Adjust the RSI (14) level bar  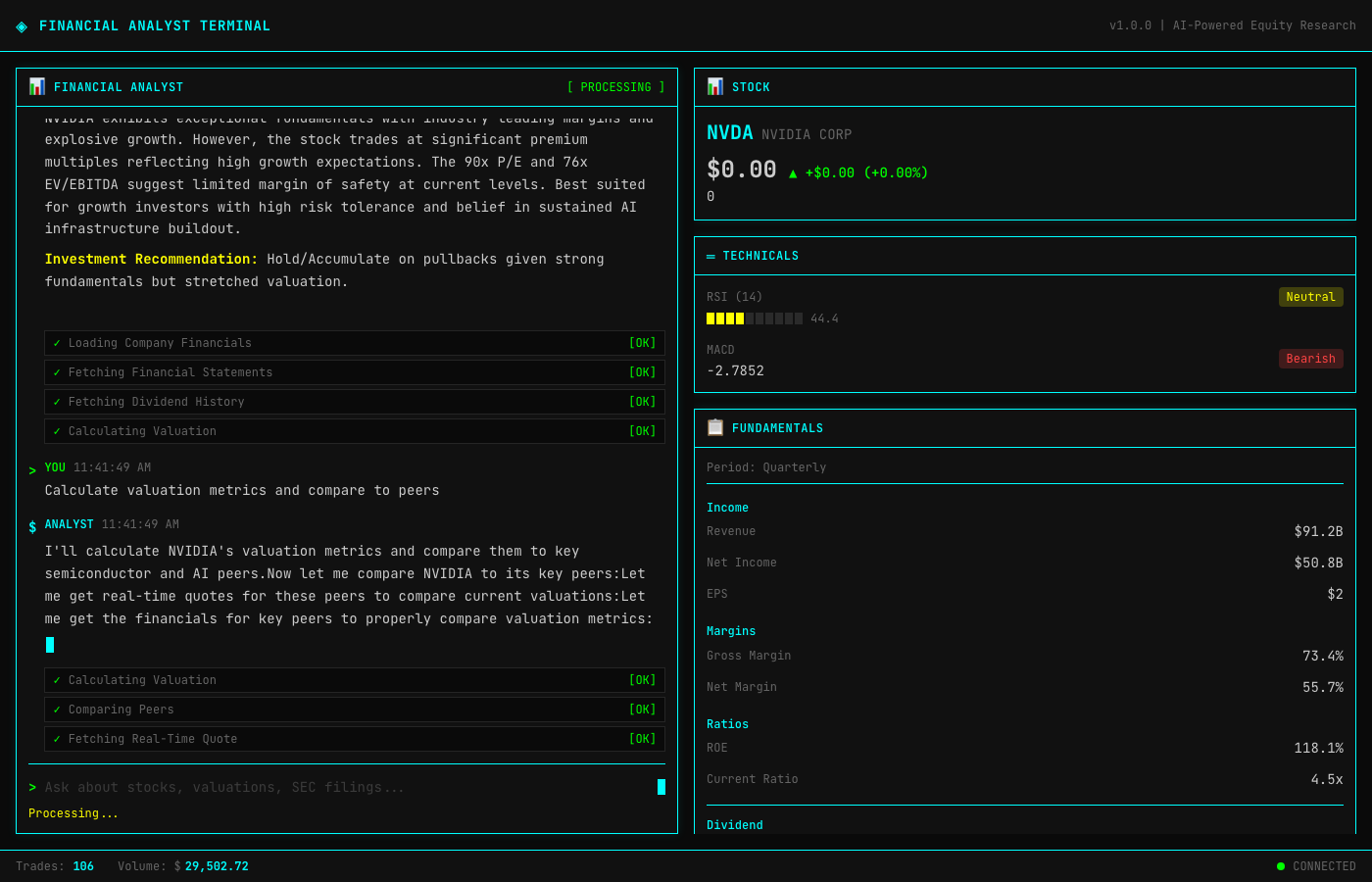[x=755, y=318]
